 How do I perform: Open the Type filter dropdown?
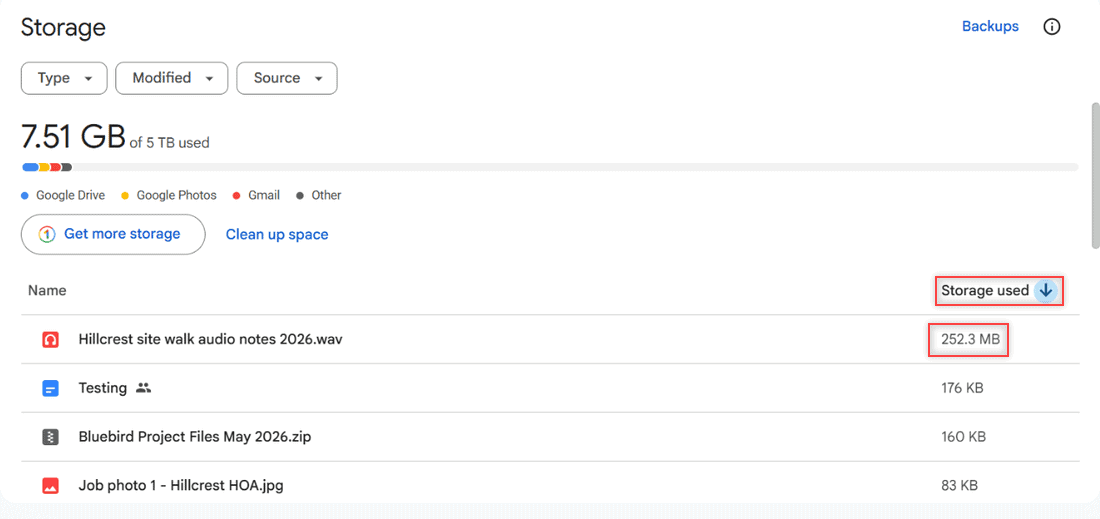(64, 78)
